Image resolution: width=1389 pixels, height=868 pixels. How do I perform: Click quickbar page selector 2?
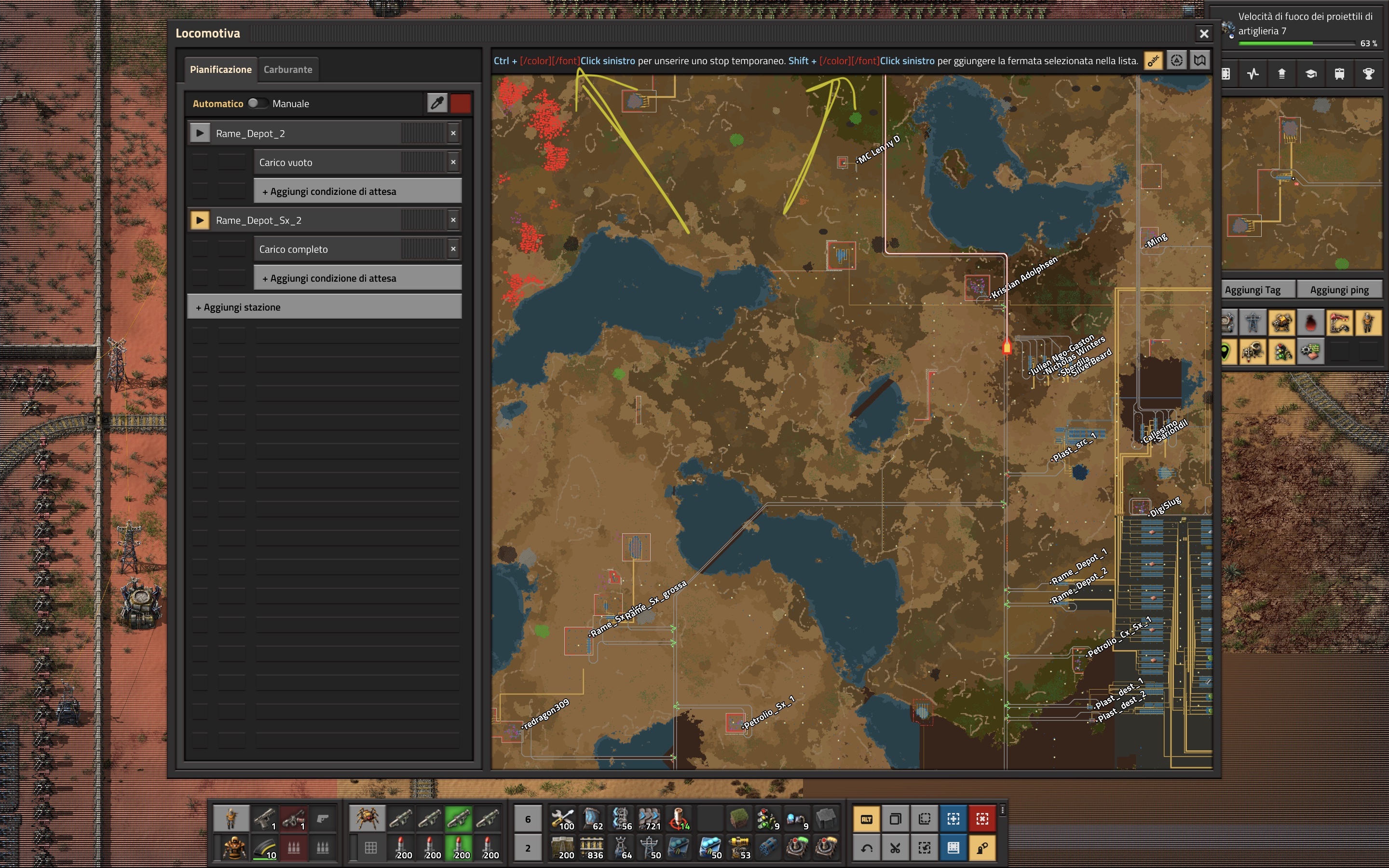528,847
